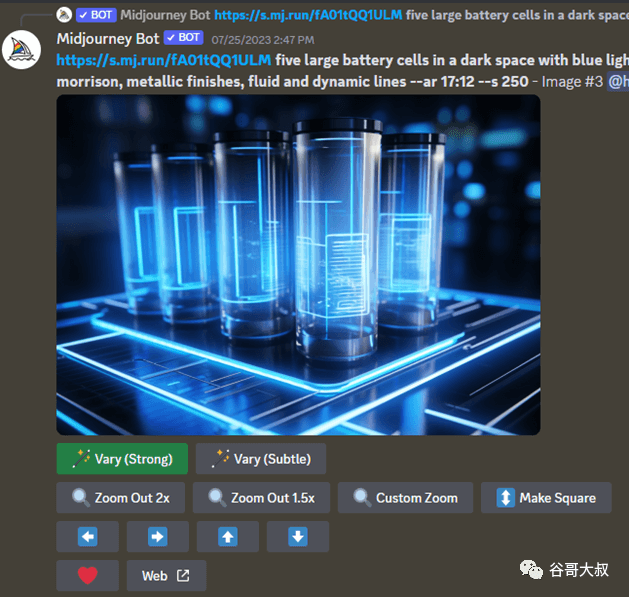Click the @ mention at message end
Image resolution: width=629 pixels, height=597 pixels.
point(618,81)
